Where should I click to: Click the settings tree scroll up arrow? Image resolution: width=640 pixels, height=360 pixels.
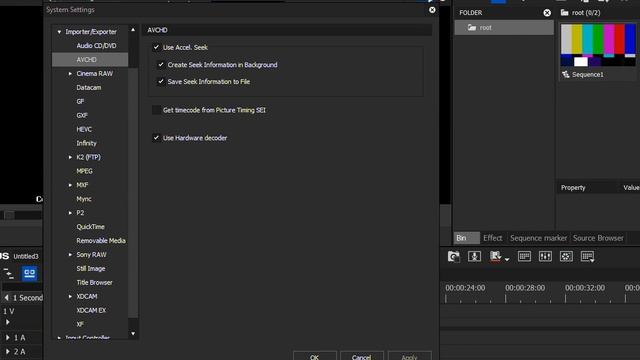[133, 30]
